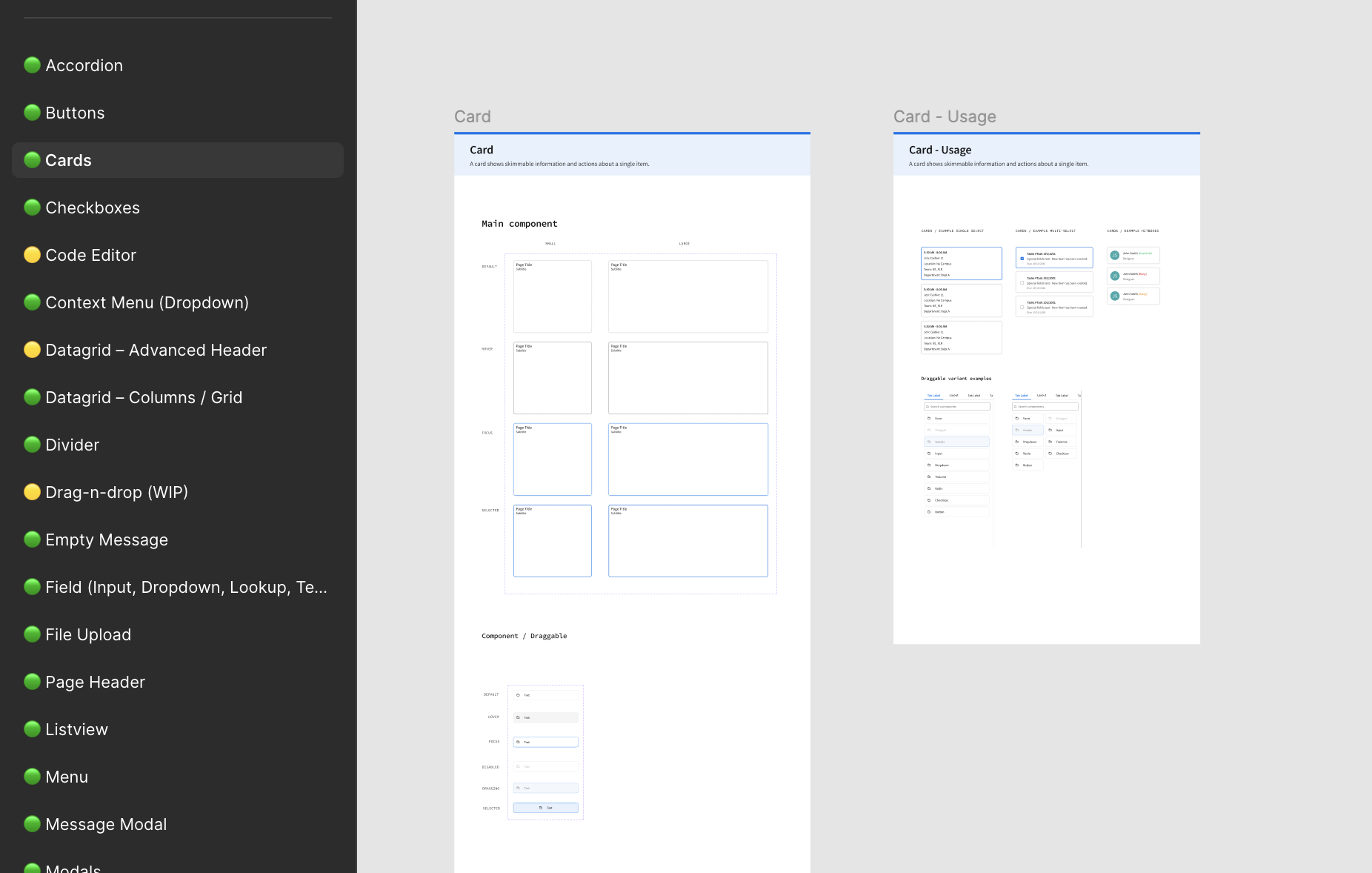The width and height of the screenshot is (1372, 873).
Task: Select the hover-state large card variant
Action: (688, 378)
